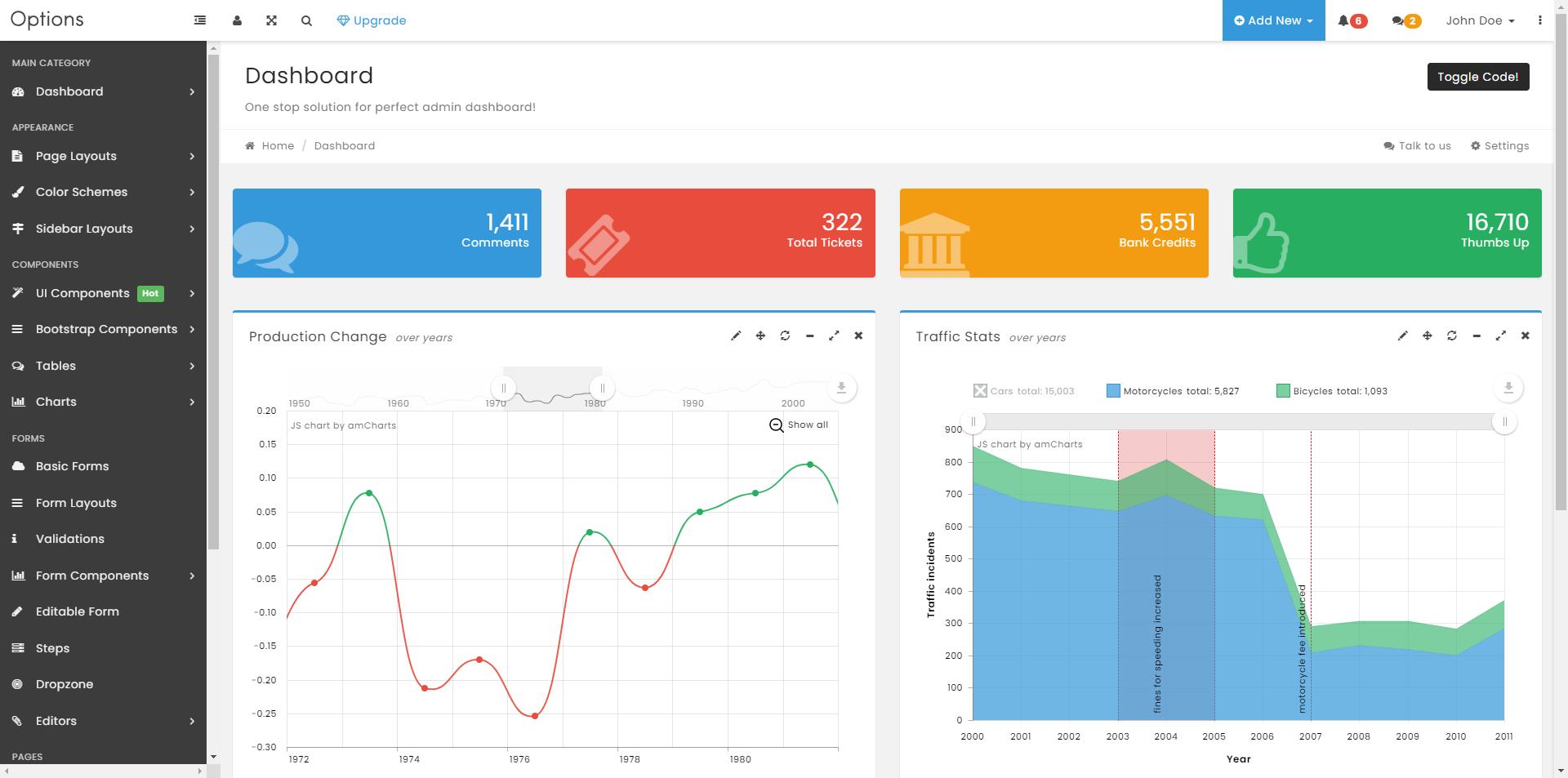1568x778 pixels.
Task: Expand Traffic Stats panel to fullscreen
Action: [1501, 336]
